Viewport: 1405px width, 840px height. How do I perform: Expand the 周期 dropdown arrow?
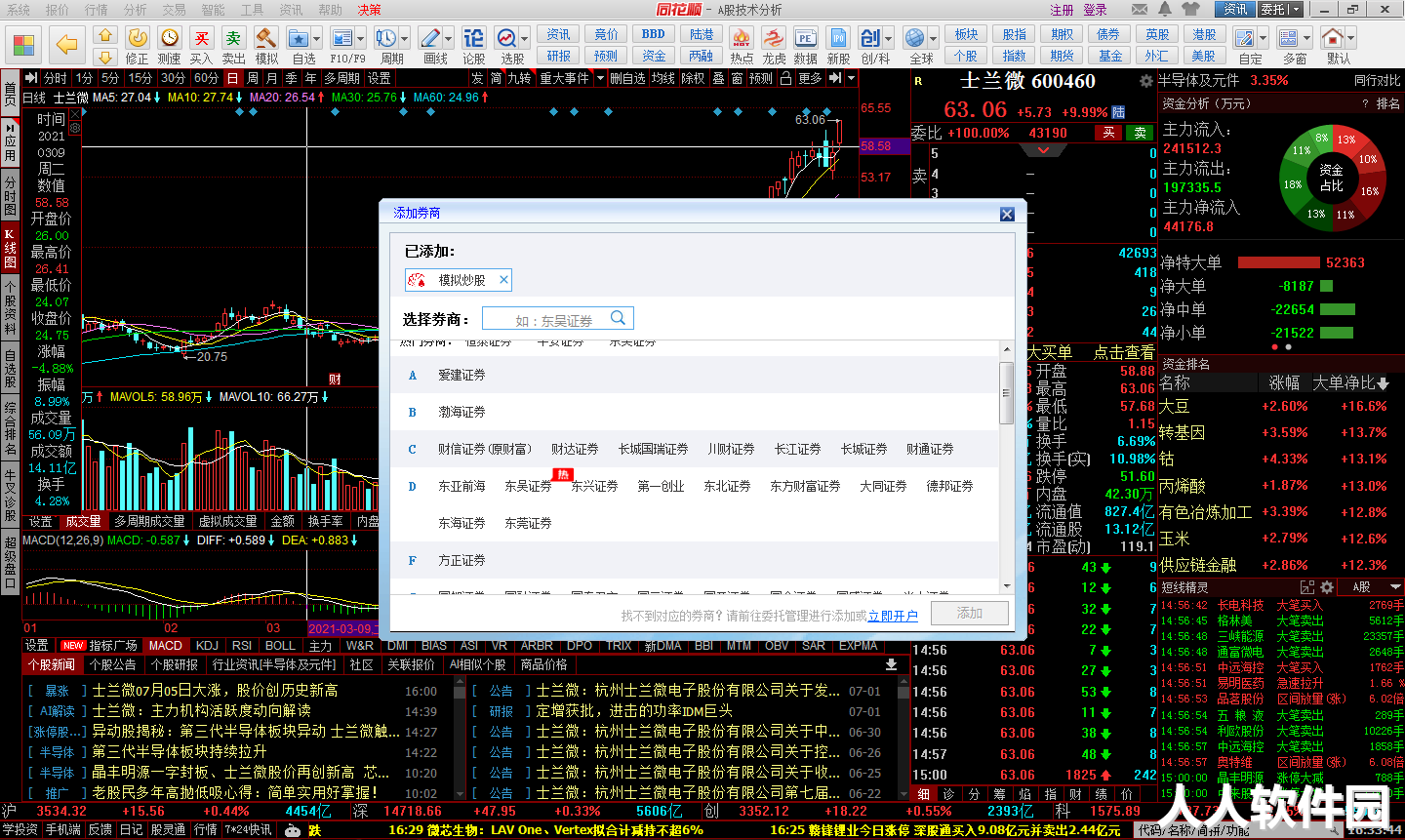tap(405, 39)
